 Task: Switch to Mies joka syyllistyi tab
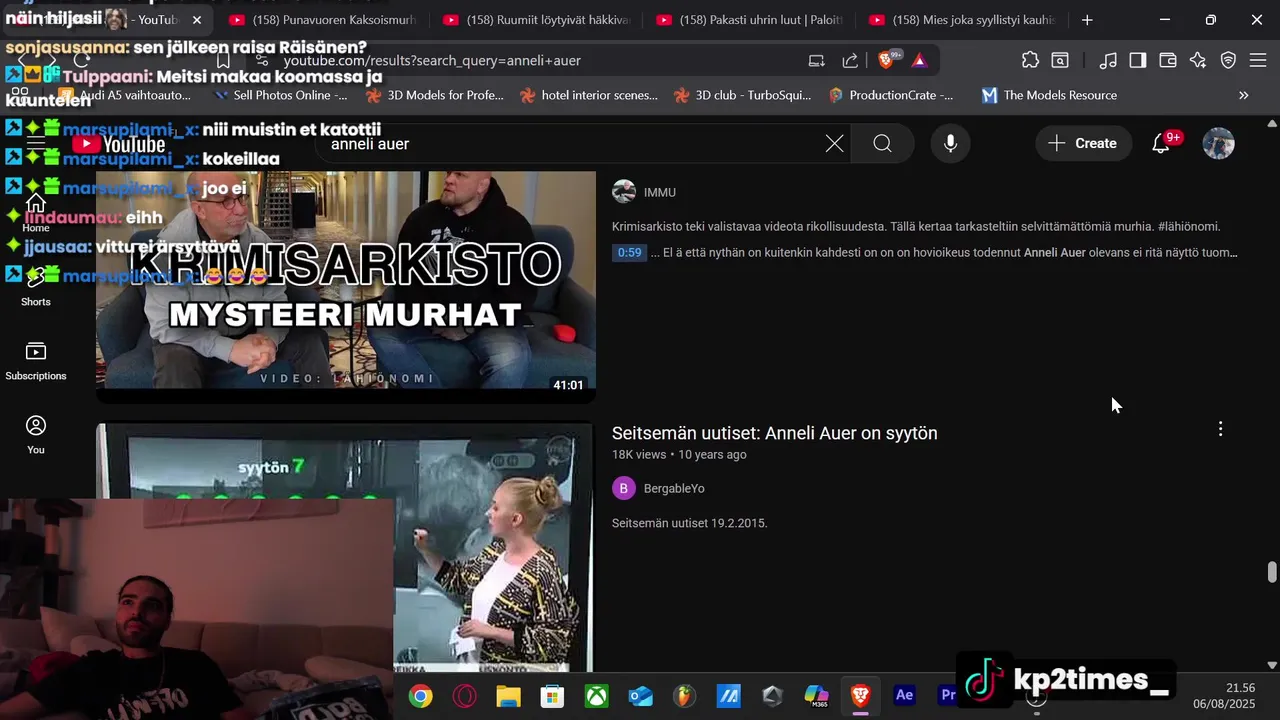click(963, 20)
